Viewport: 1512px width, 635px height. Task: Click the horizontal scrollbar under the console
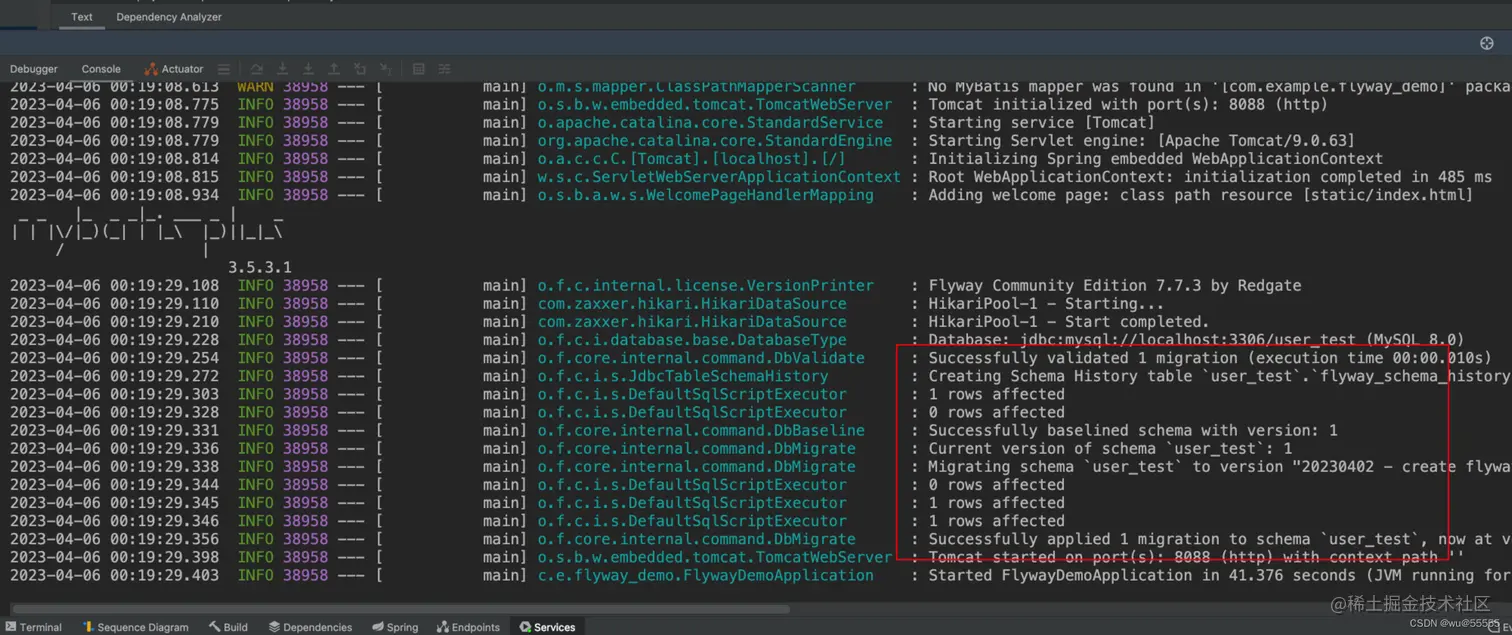click(x=401, y=608)
